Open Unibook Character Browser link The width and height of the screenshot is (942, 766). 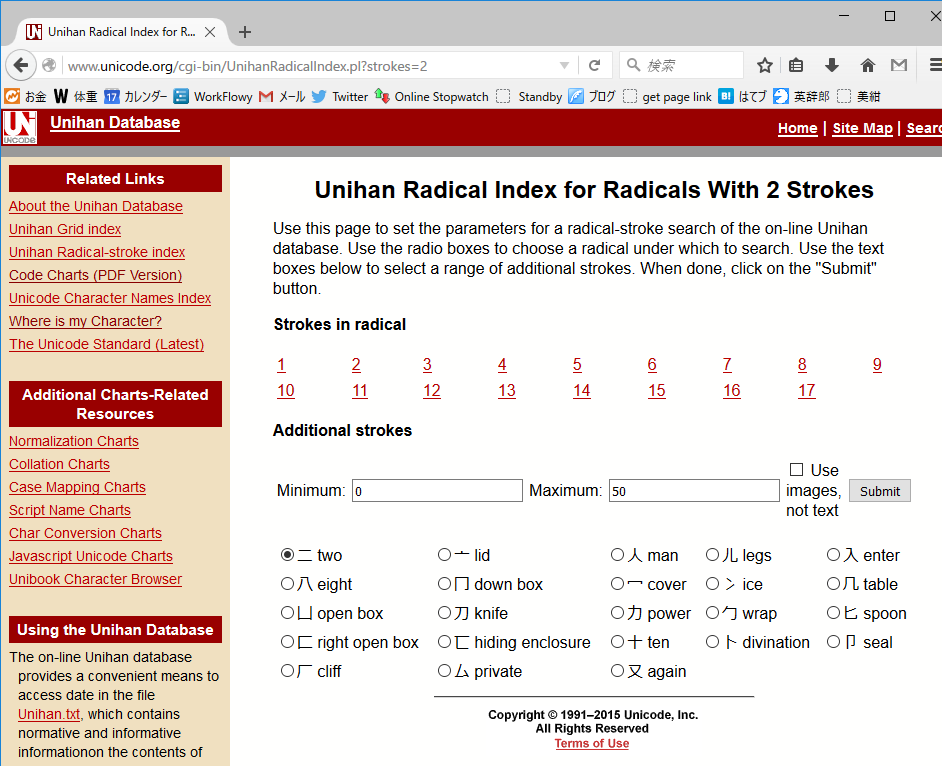tap(96, 579)
